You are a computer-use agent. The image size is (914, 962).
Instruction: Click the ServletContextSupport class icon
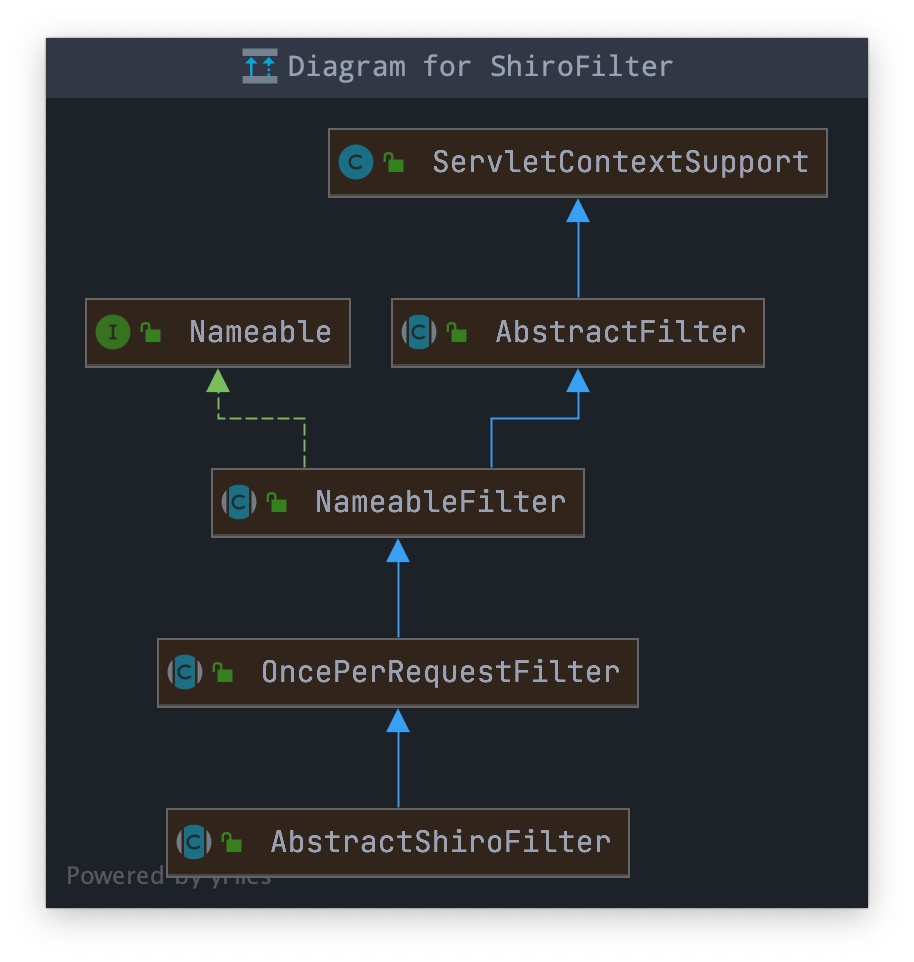click(x=356, y=162)
